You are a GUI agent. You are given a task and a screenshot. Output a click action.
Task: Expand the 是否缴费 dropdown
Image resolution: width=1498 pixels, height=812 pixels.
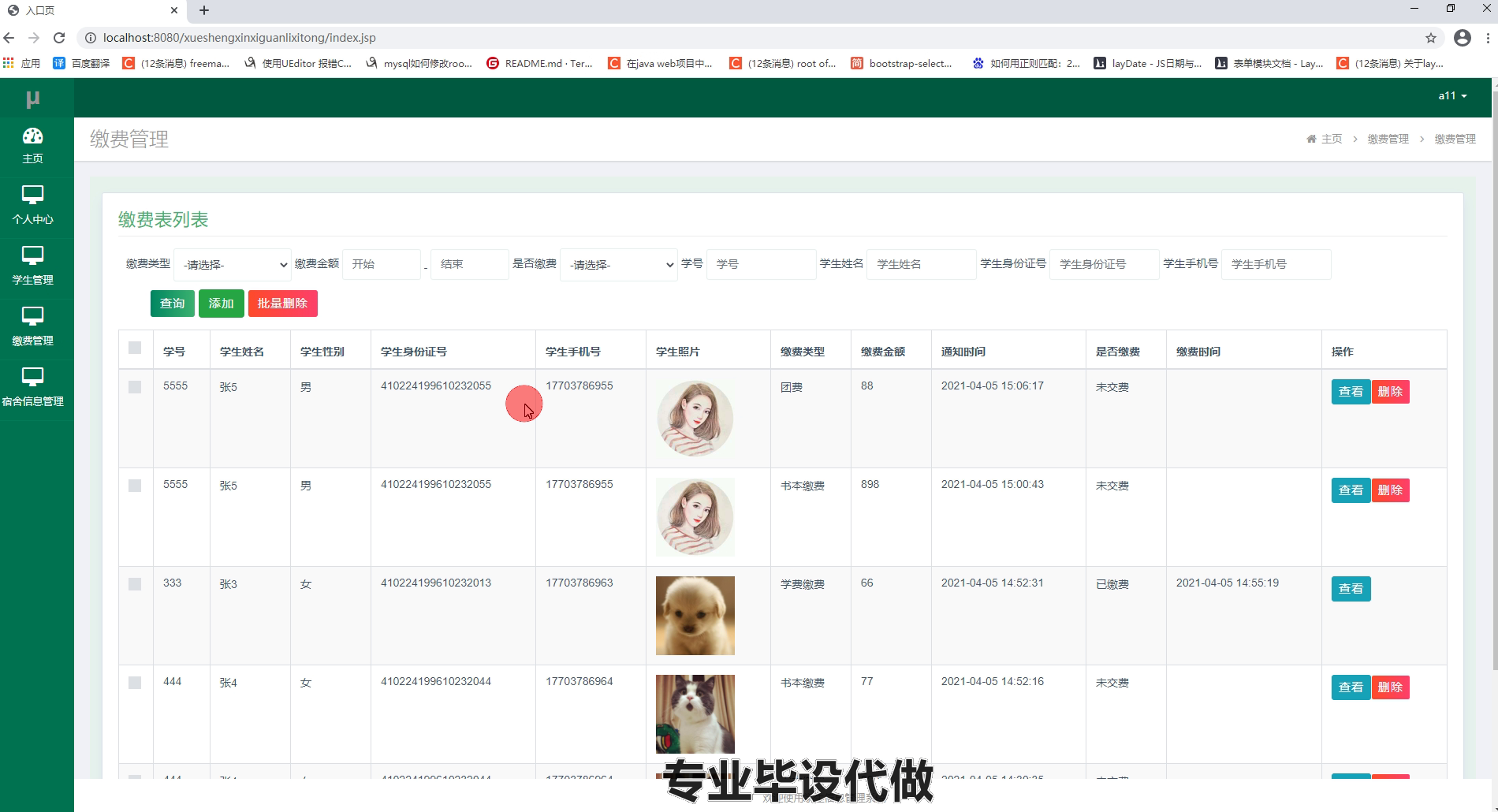point(619,265)
